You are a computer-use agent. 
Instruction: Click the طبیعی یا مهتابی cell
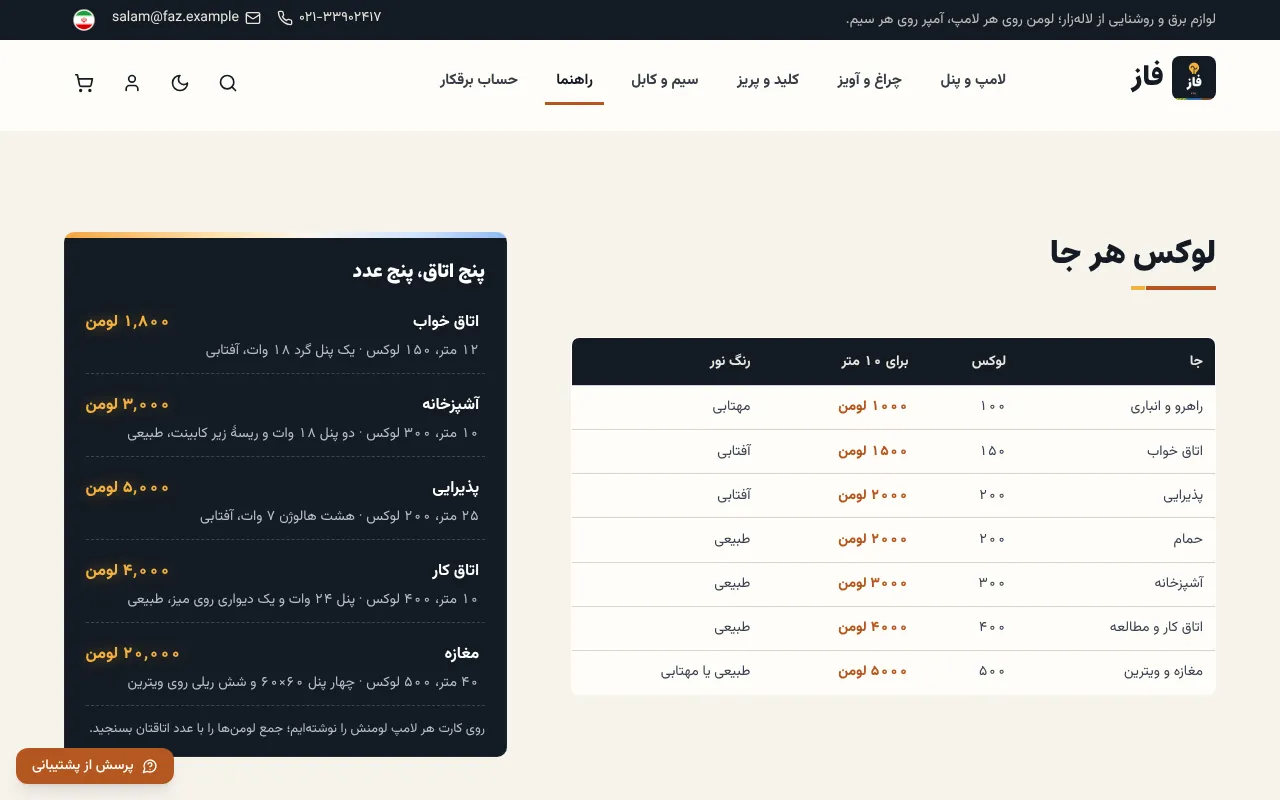[706, 672]
